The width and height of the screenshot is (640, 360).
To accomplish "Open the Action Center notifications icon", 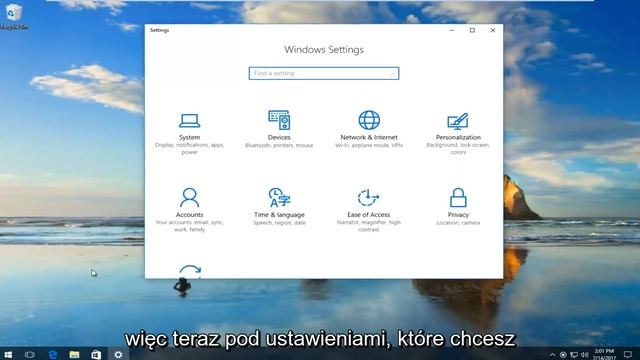I will coord(628,355).
